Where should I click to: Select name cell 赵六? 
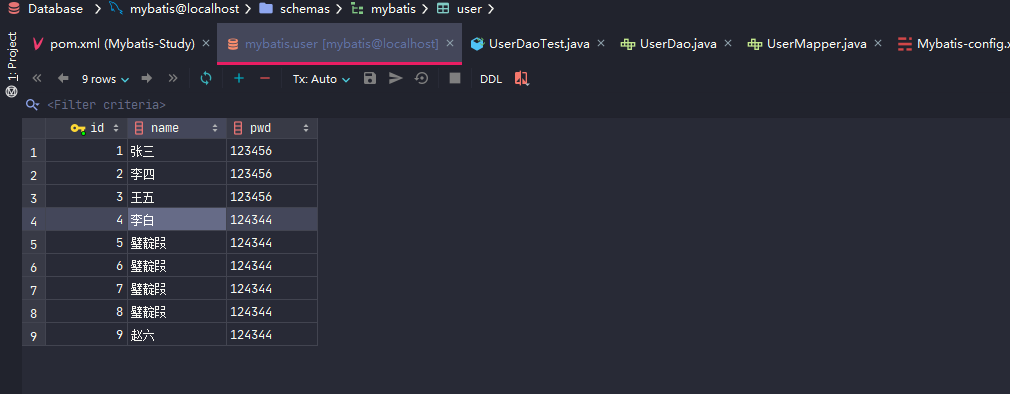tap(177, 335)
